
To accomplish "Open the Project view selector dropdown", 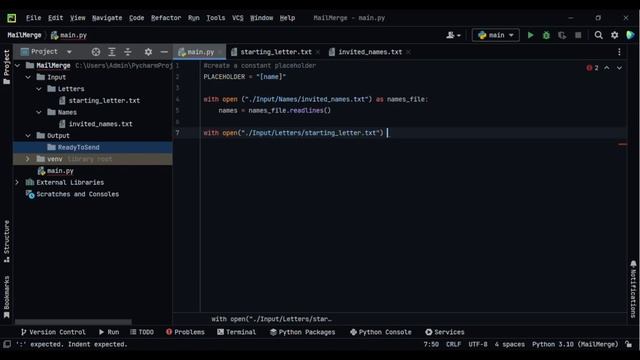I will [x=46, y=52].
